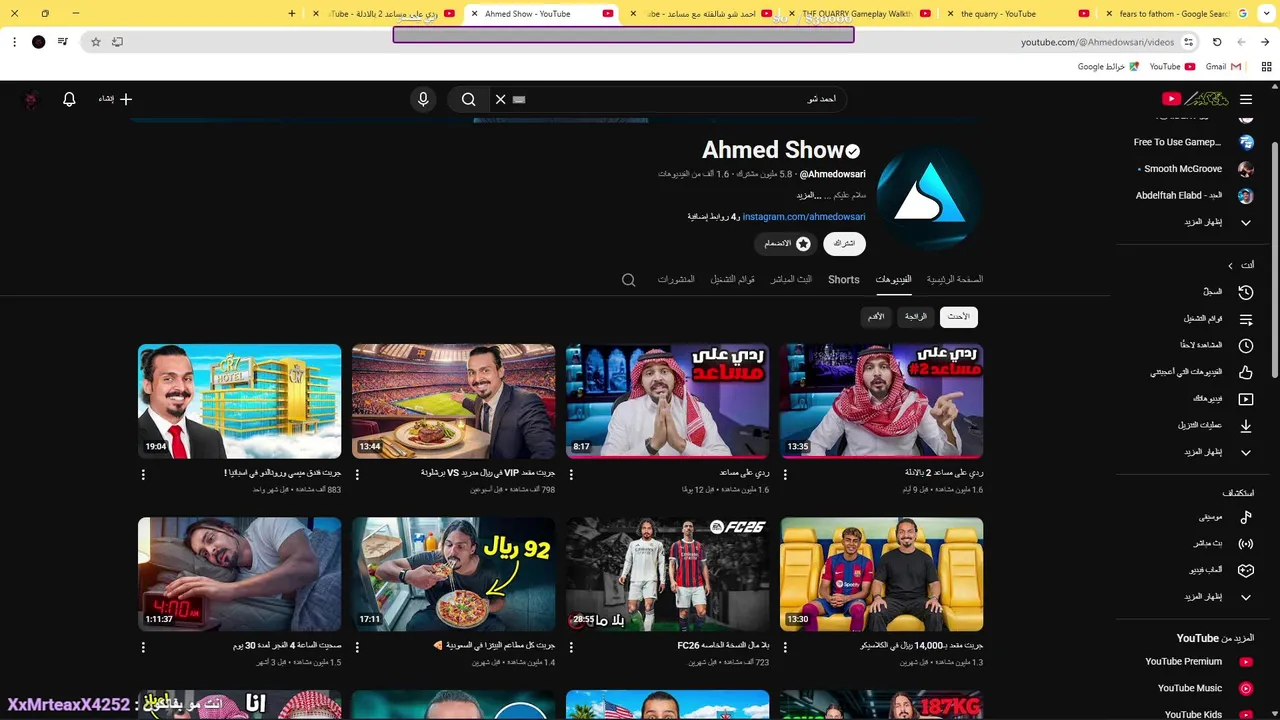Image resolution: width=1280 pixels, height=720 pixels.
Task: Open the 1:11:37 4:00 AM wake-up thumbnail
Action: (x=239, y=574)
